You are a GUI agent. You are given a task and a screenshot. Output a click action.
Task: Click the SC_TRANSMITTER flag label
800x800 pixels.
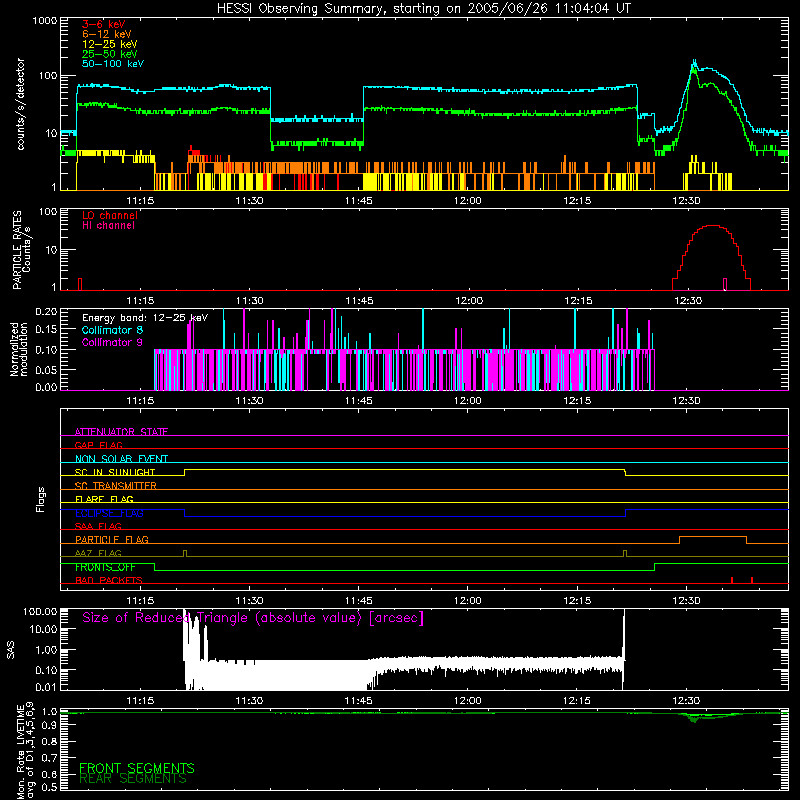coord(115,486)
